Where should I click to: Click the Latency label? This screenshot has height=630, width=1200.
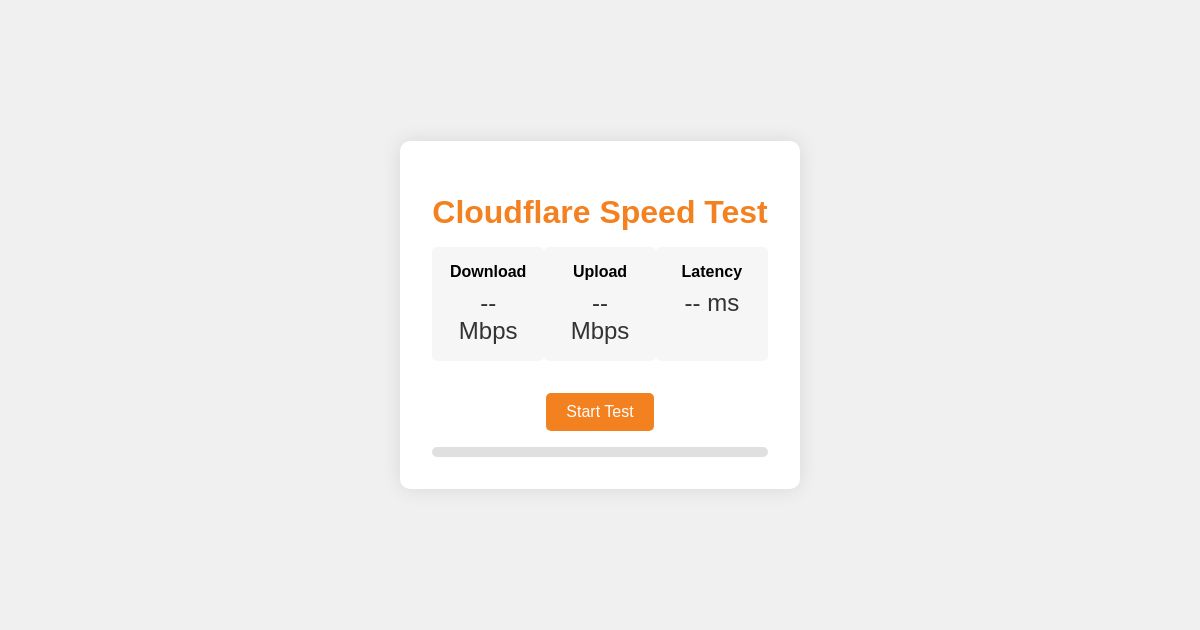pos(712,271)
